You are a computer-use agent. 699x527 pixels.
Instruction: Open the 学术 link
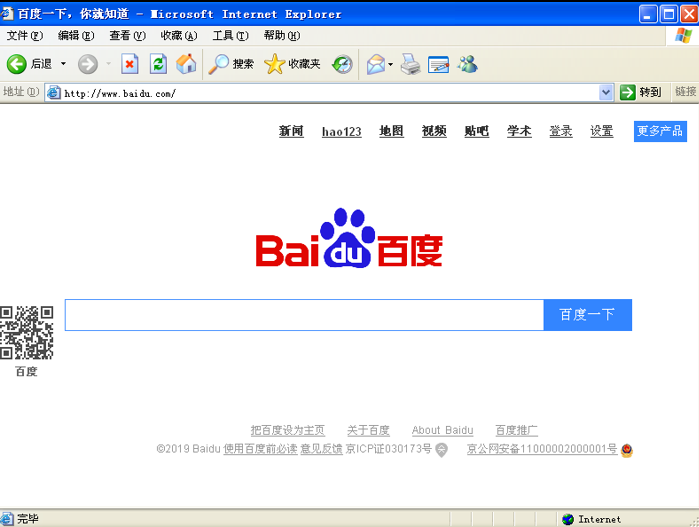[519, 132]
